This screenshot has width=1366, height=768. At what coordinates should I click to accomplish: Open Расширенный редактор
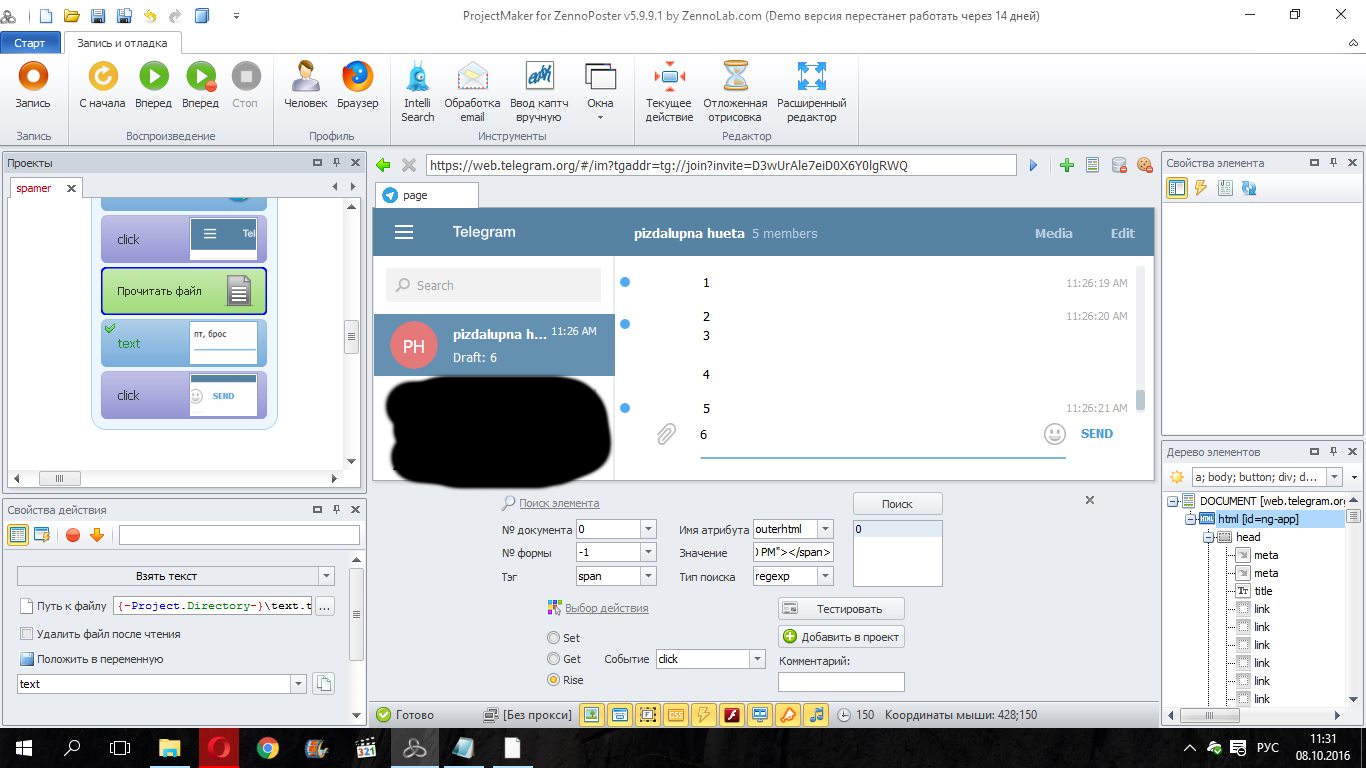coord(811,92)
